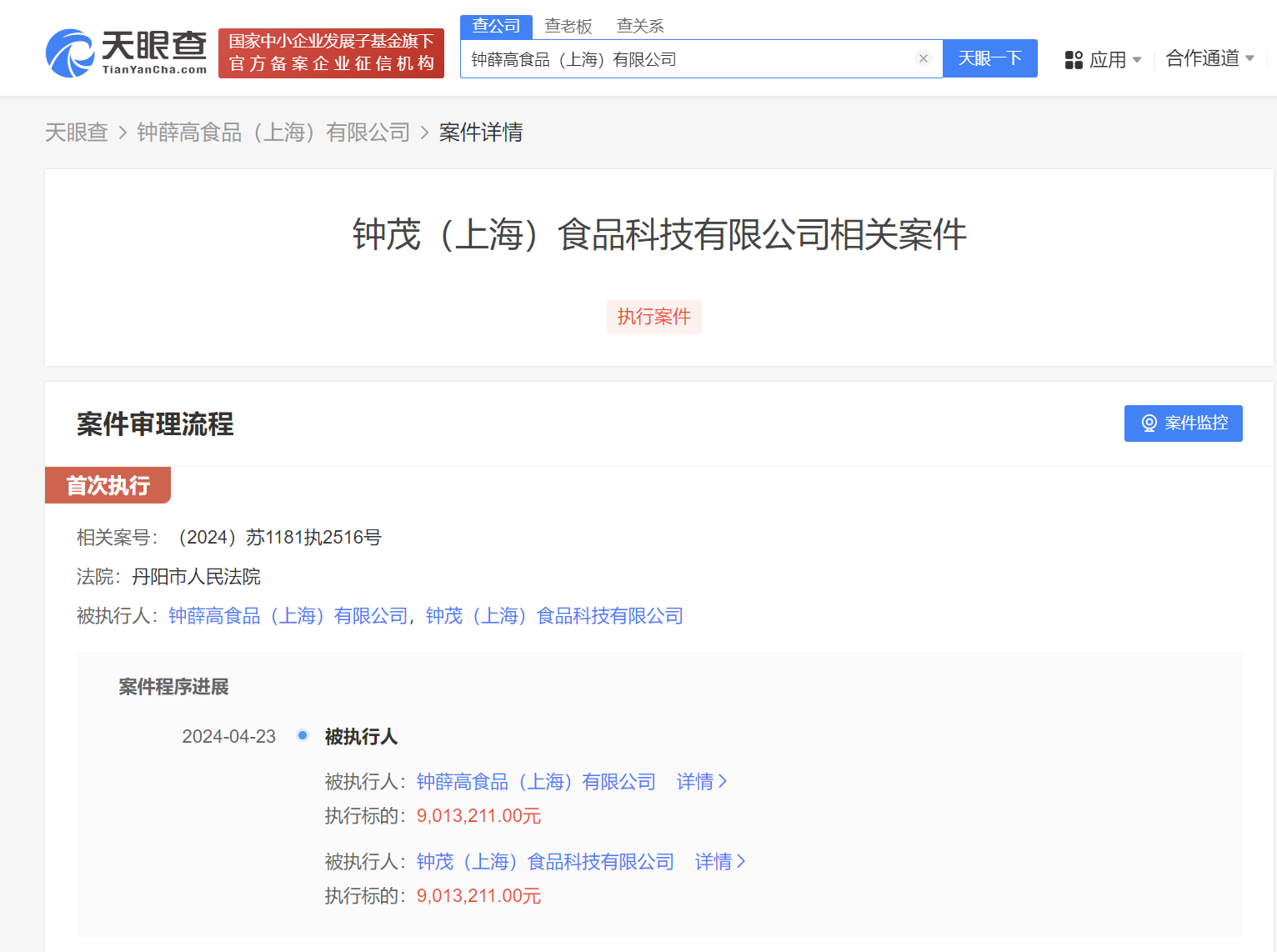Viewport: 1277px width, 952px height.
Task: Select case number (2024)苏1181执2516号
Action: coord(278,538)
